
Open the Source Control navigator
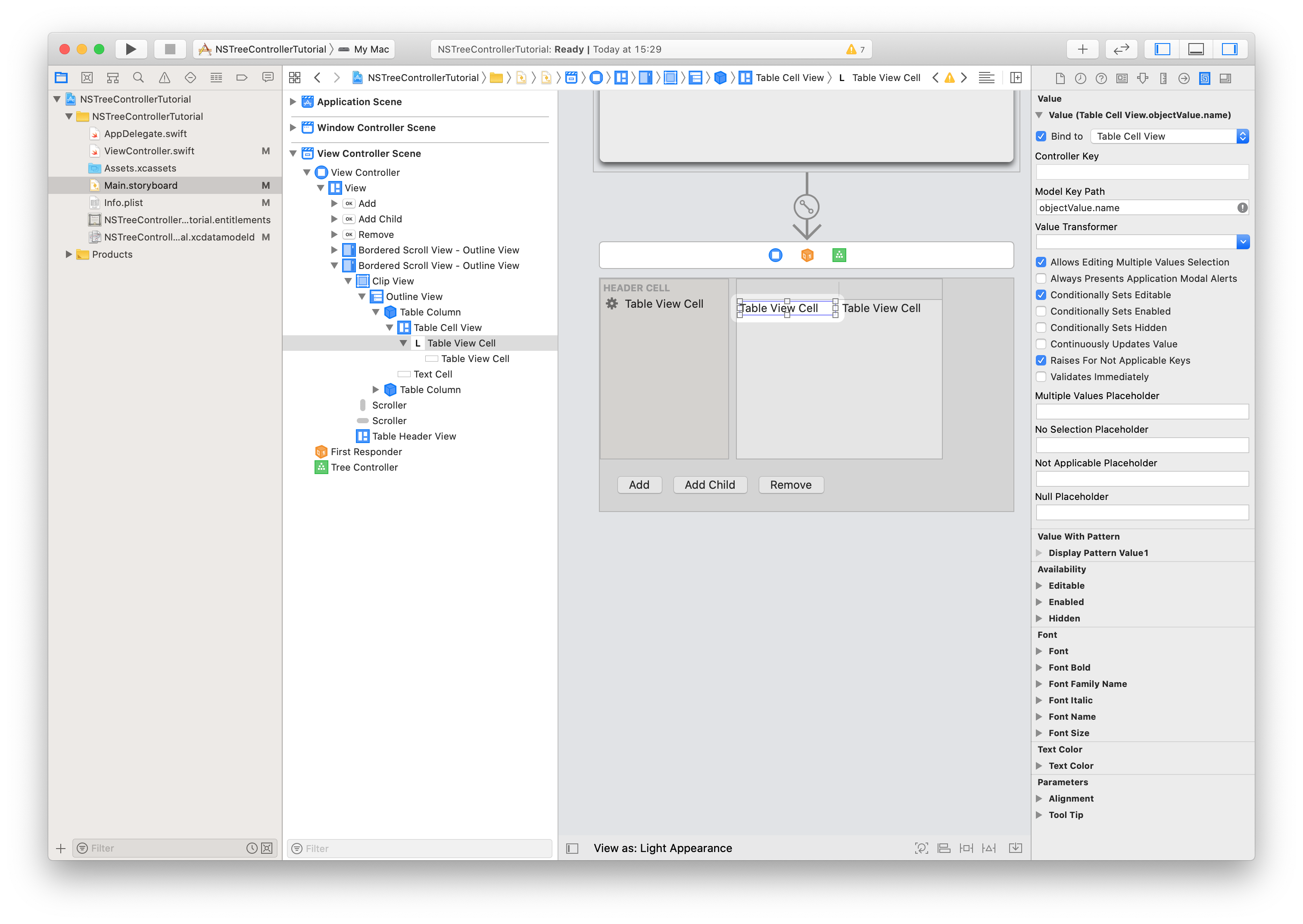coord(87,78)
